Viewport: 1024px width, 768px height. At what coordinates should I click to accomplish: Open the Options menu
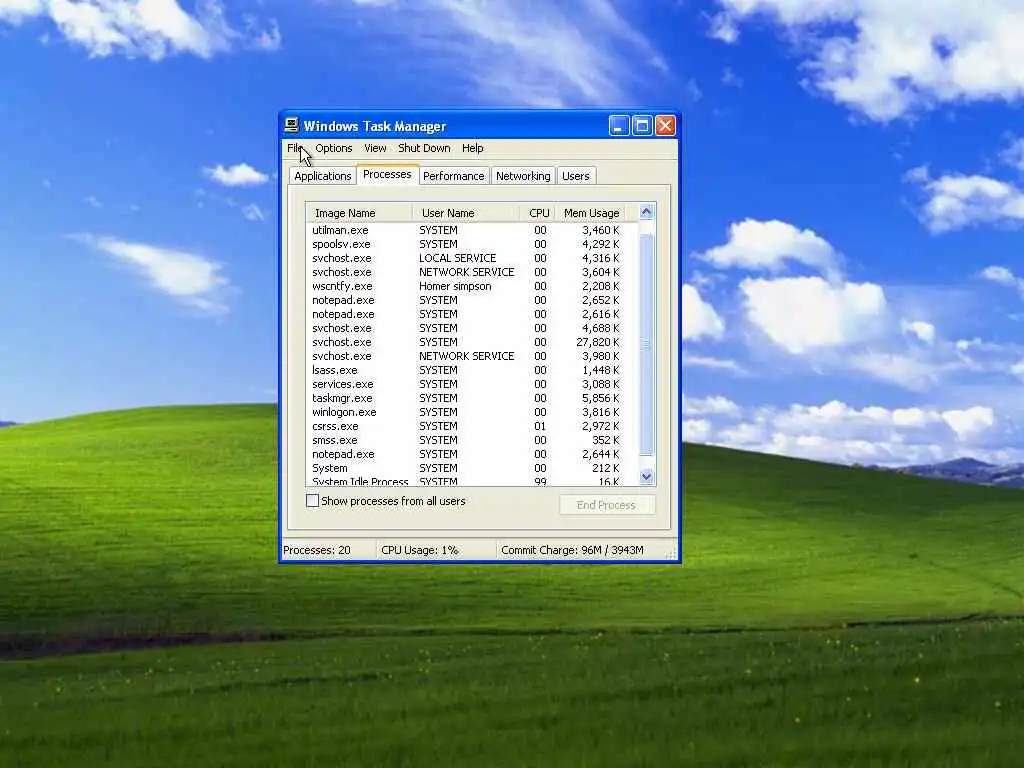coord(334,148)
